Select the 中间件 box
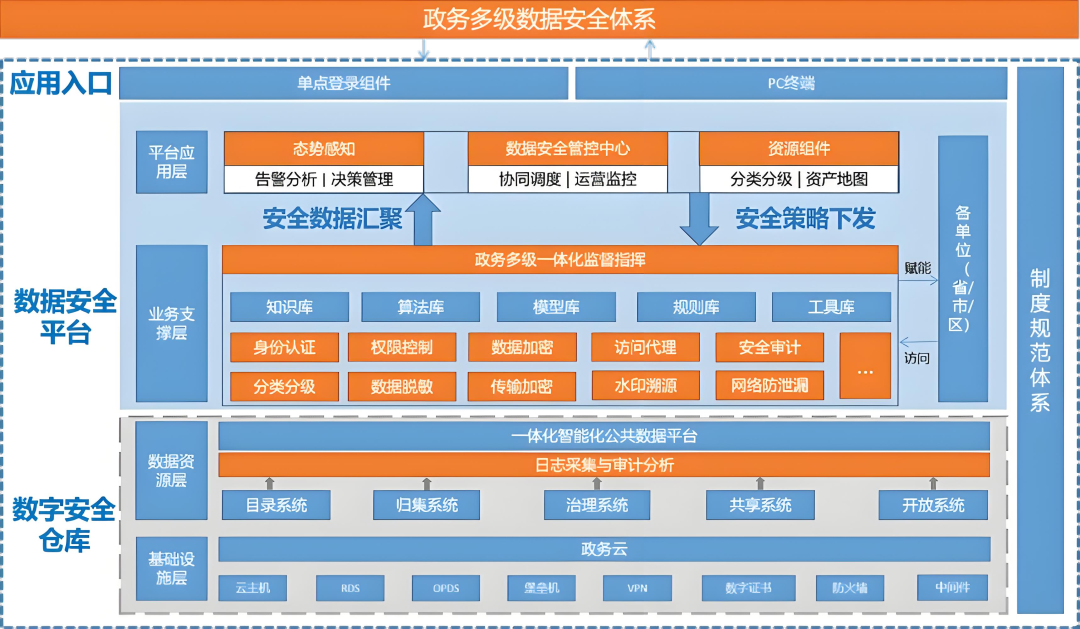The height and width of the screenshot is (629, 1080). [x=953, y=587]
